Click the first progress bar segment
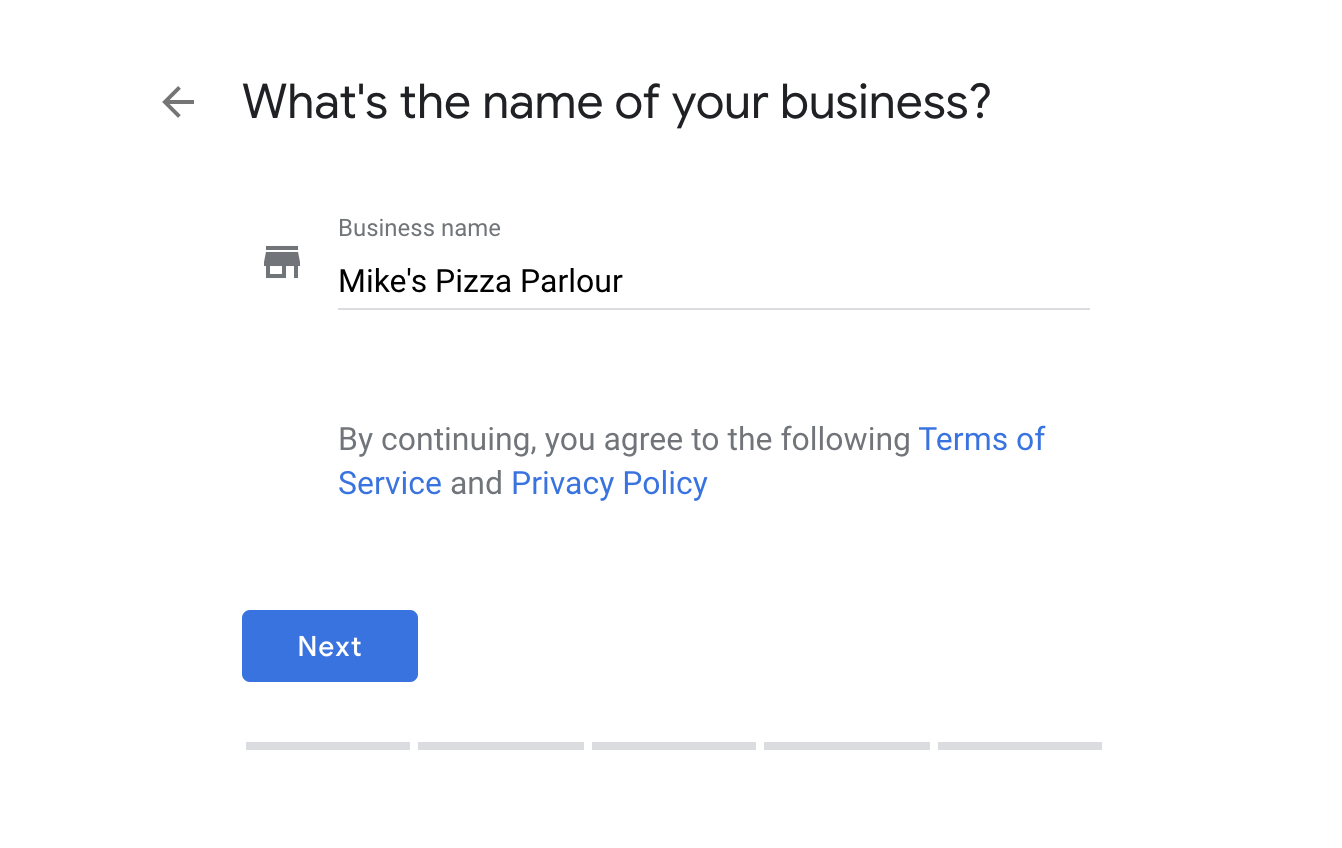 point(328,746)
